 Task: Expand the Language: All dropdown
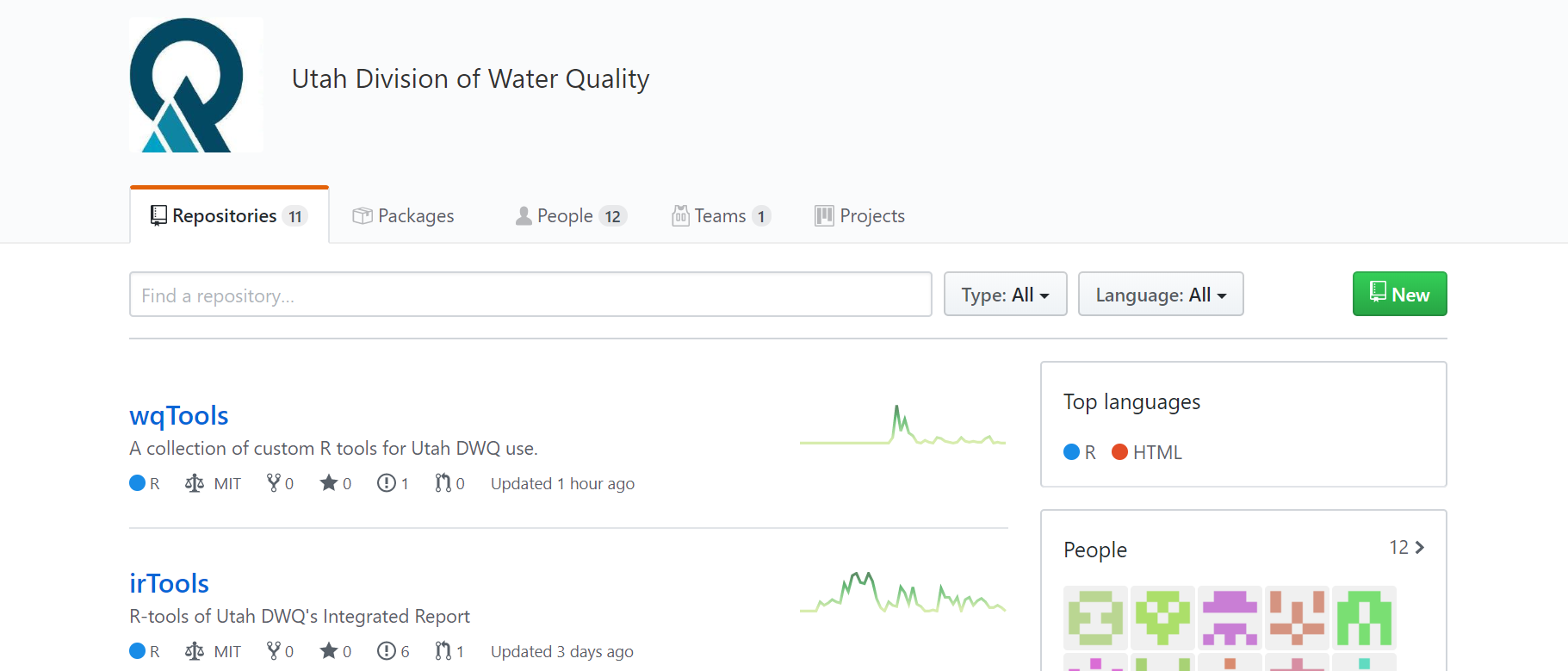(x=1160, y=295)
